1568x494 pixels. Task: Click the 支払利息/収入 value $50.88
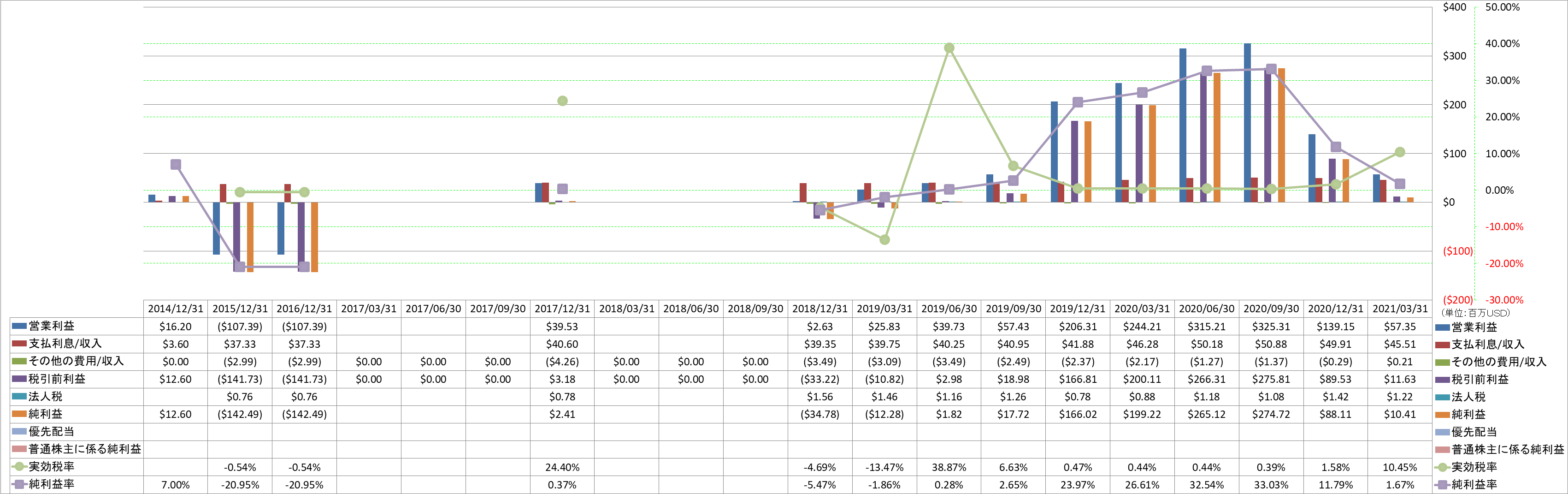(x=1271, y=344)
